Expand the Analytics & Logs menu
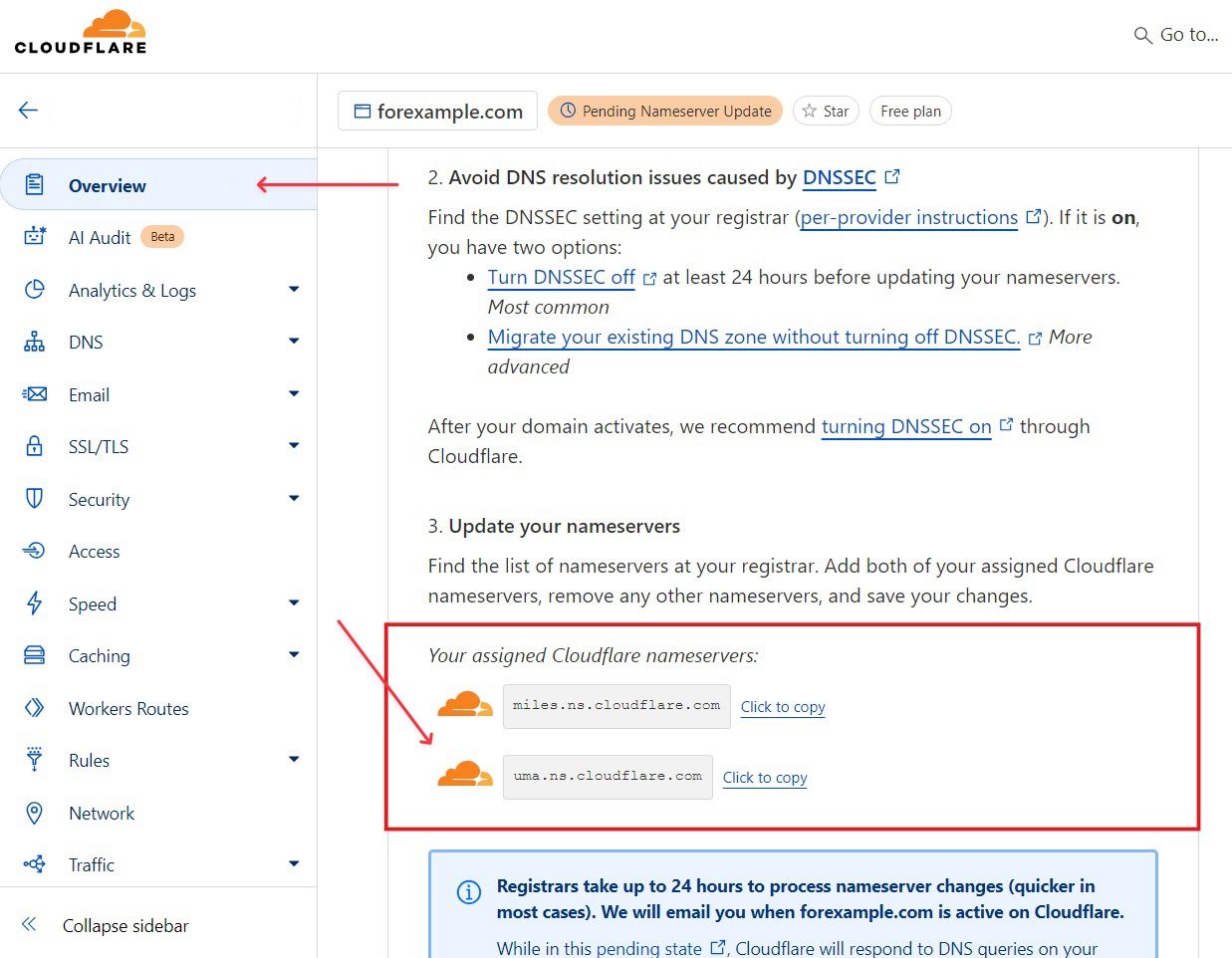 [x=294, y=290]
